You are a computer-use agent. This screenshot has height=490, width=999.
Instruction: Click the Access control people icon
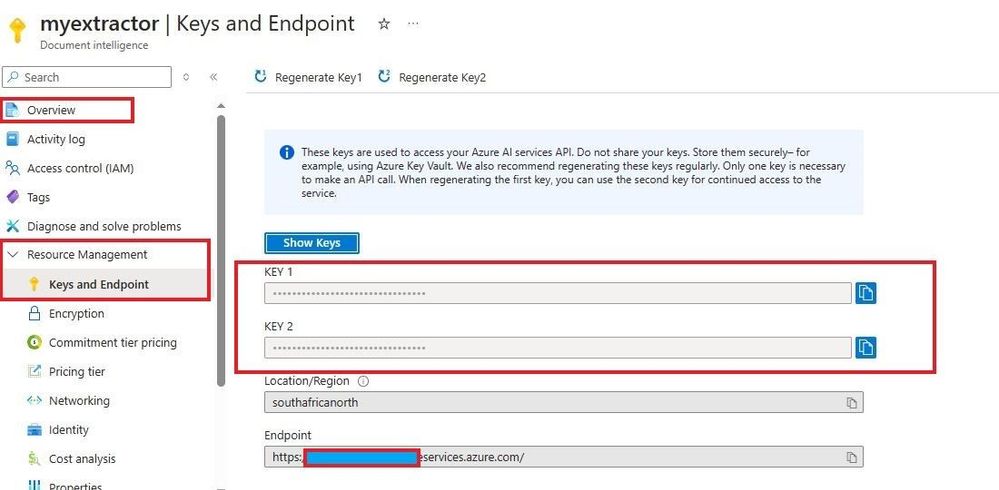pyautogui.click(x=12, y=168)
